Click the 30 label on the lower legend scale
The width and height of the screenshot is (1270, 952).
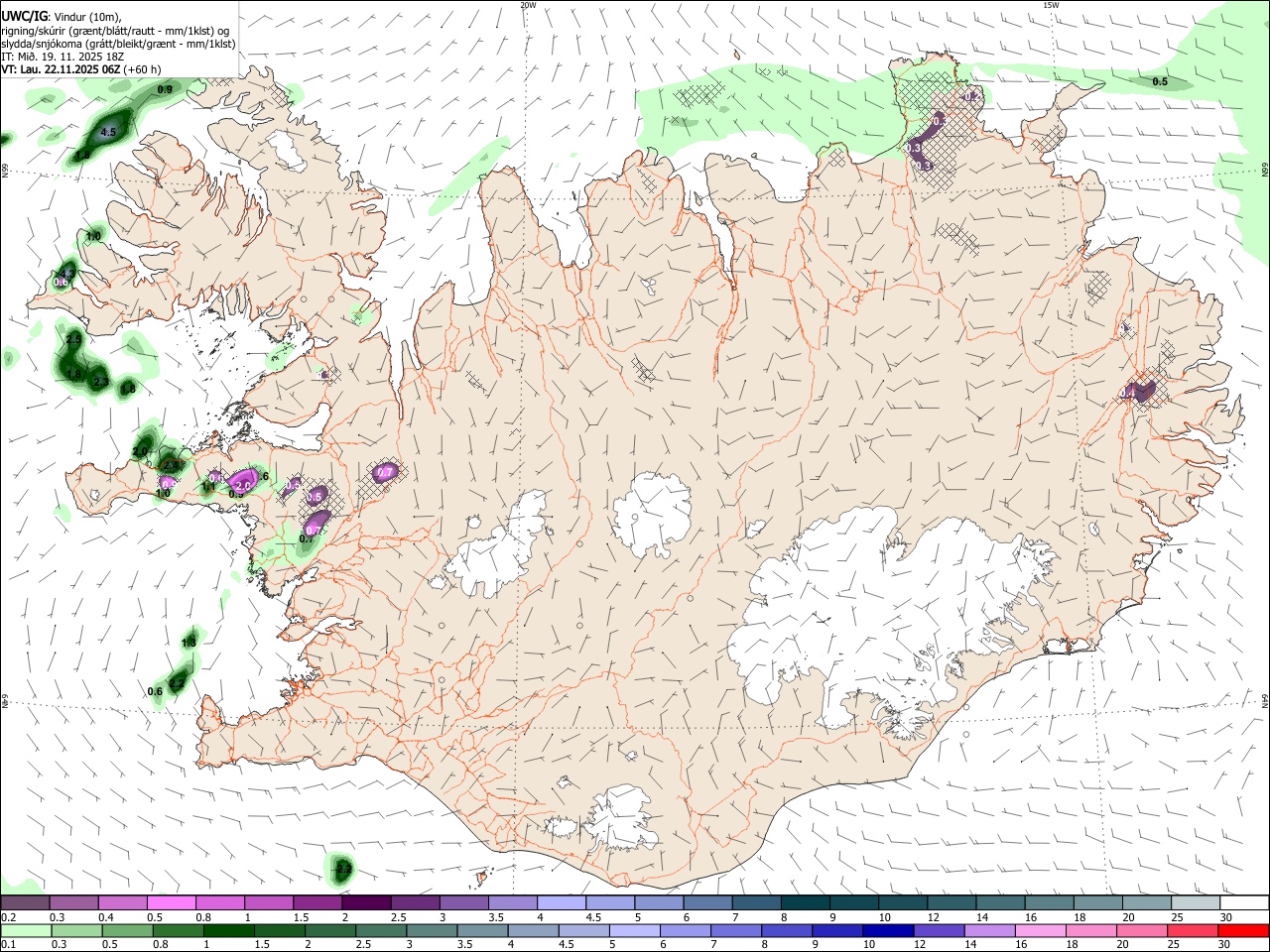[x=1226, y=945]
